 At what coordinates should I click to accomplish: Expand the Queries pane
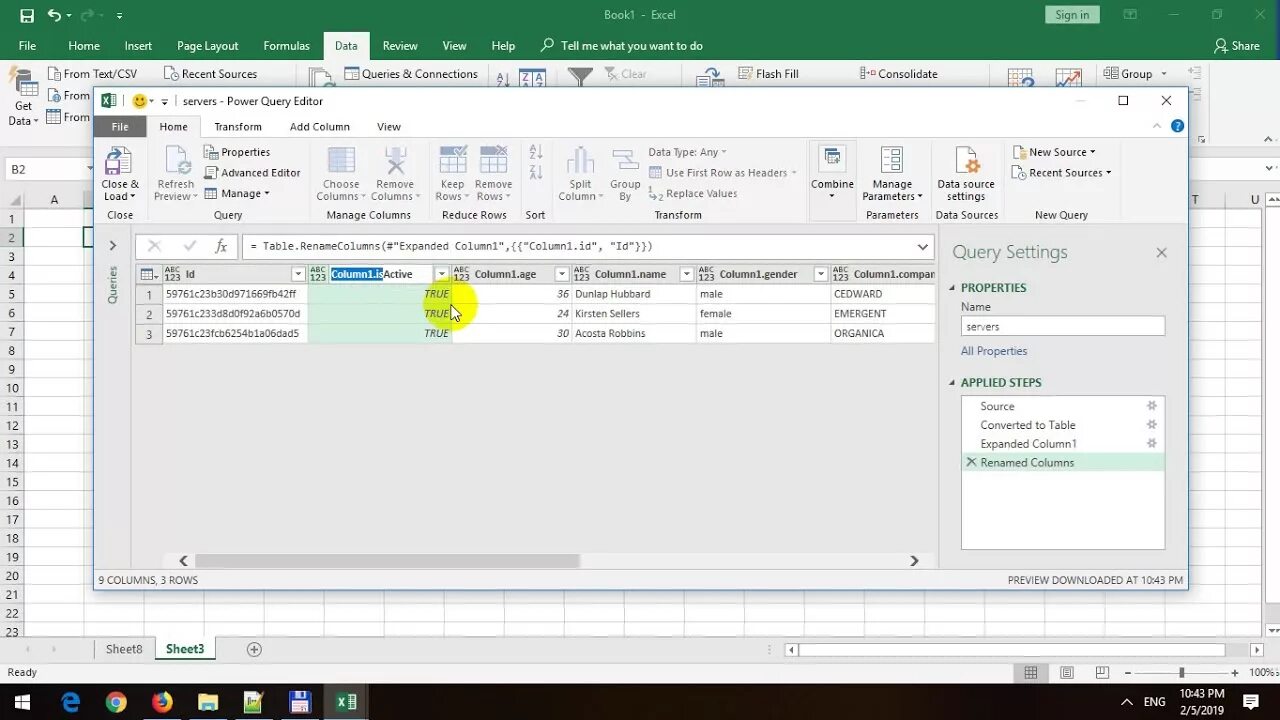pos(112,245)
